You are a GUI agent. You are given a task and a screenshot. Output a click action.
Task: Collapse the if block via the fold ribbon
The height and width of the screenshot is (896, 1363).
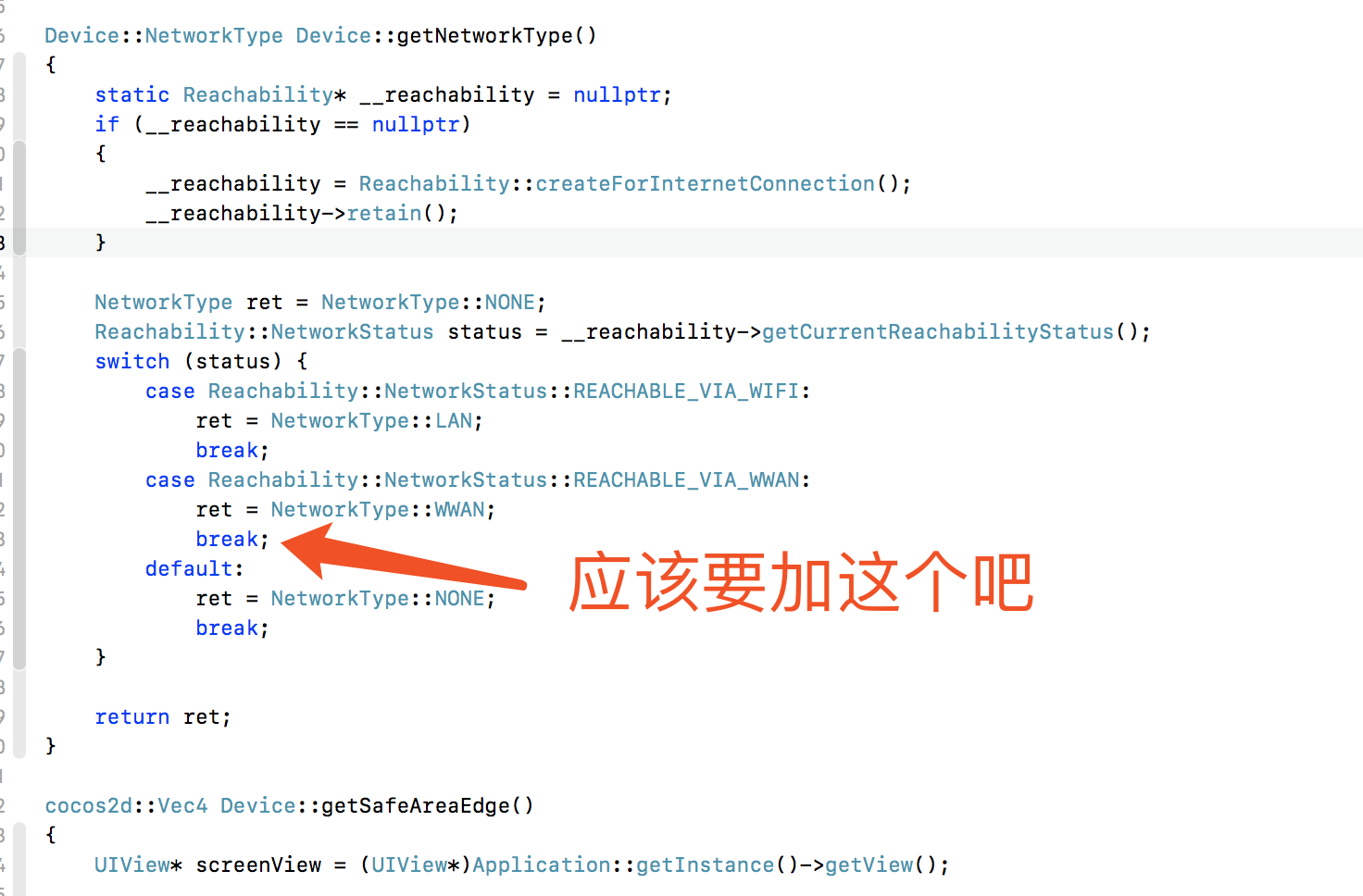(x=19, y=198)
